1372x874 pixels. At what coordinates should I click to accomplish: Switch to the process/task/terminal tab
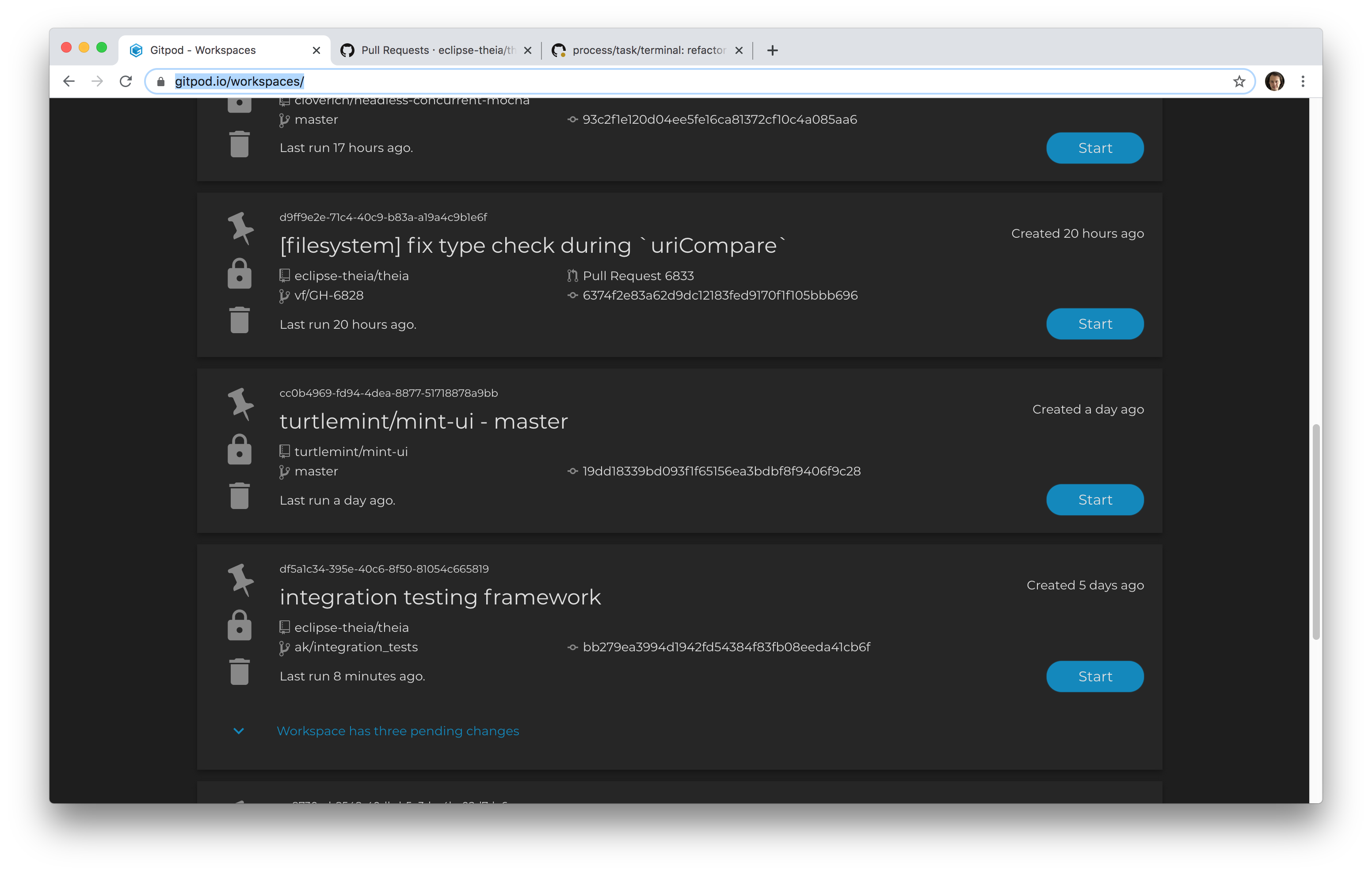pyautogui.click(x=644, y=50)
